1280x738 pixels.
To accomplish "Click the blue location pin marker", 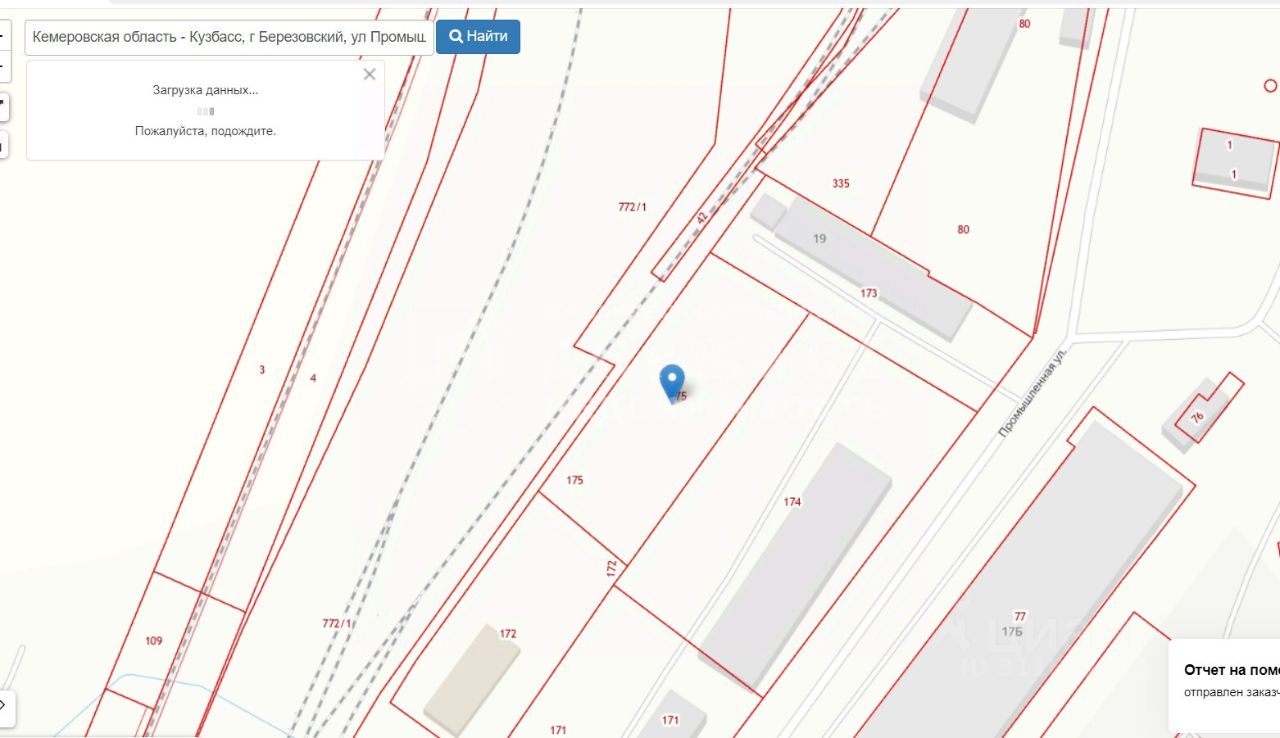I will click(x=673, y=383).
